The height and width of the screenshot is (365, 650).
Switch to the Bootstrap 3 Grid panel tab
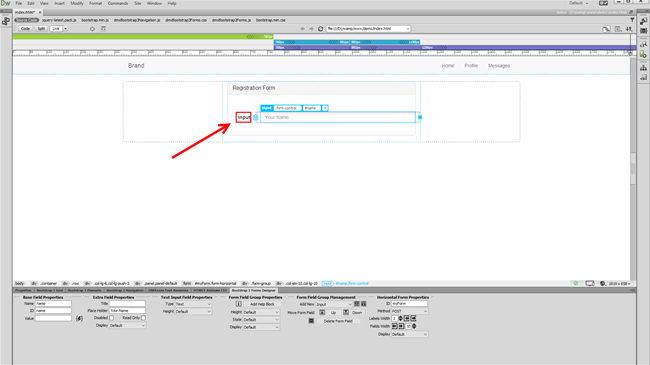(x=50, y=290)
